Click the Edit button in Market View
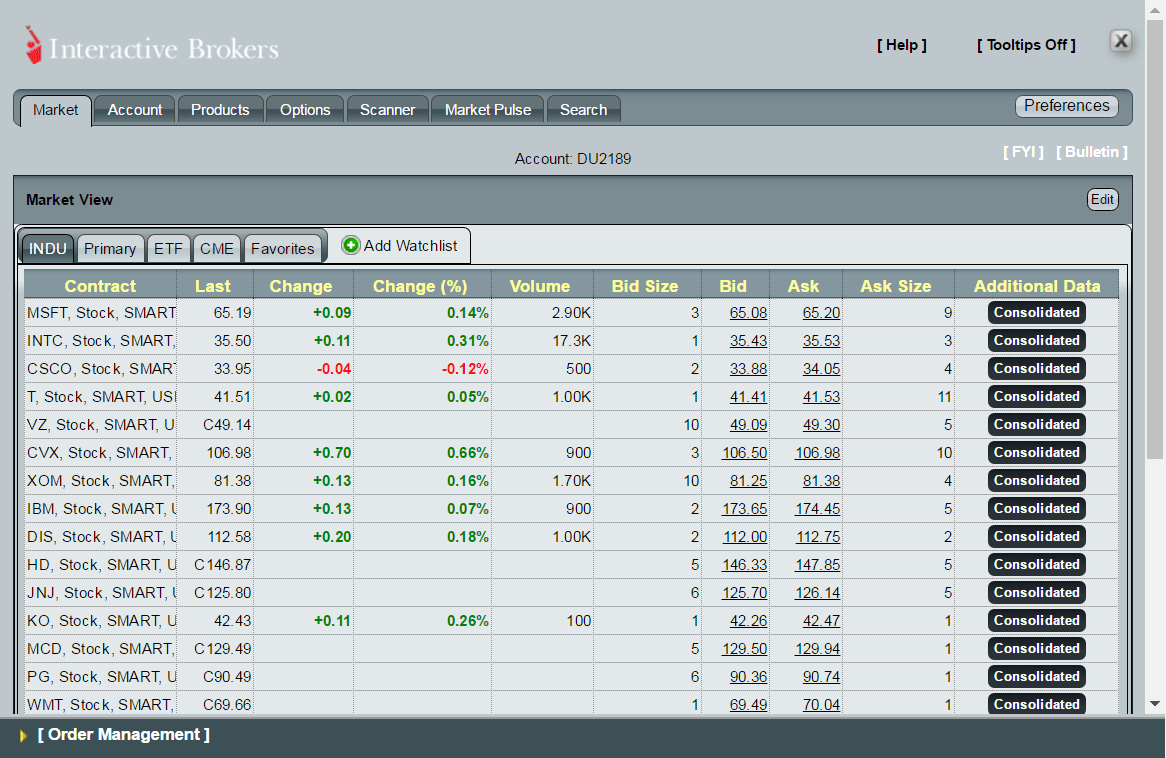Screen dimensions: 1166x758 1102,199
